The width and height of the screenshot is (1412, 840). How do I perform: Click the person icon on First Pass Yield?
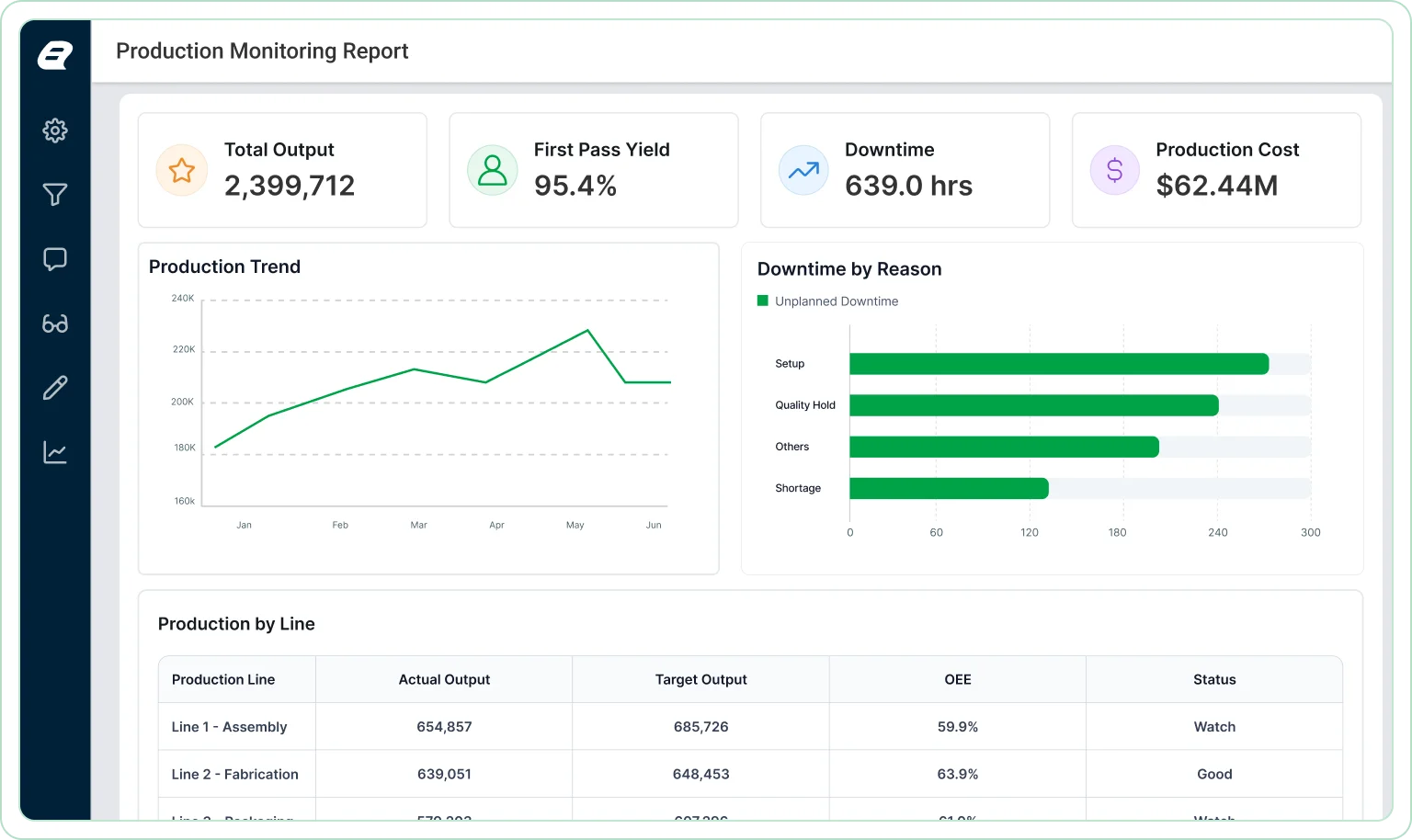point(493,170)
